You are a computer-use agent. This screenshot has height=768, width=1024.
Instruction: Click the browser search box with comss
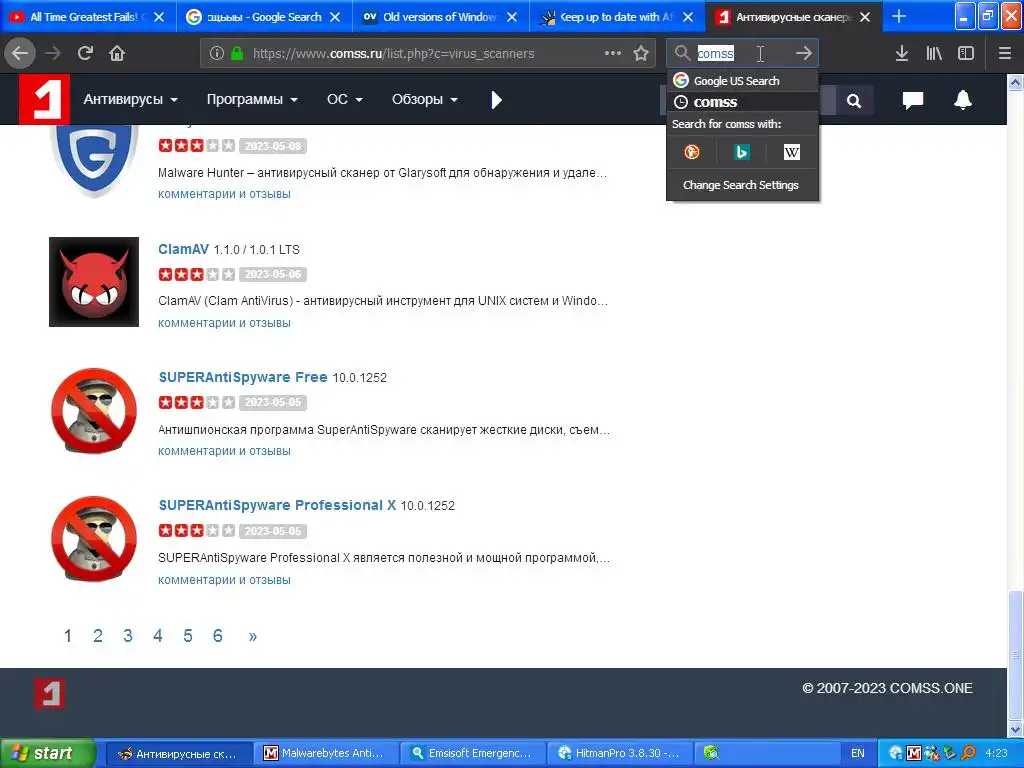coord(741,53)
